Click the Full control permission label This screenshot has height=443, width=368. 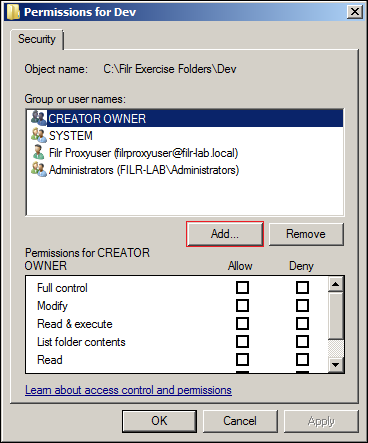[62, 288]
